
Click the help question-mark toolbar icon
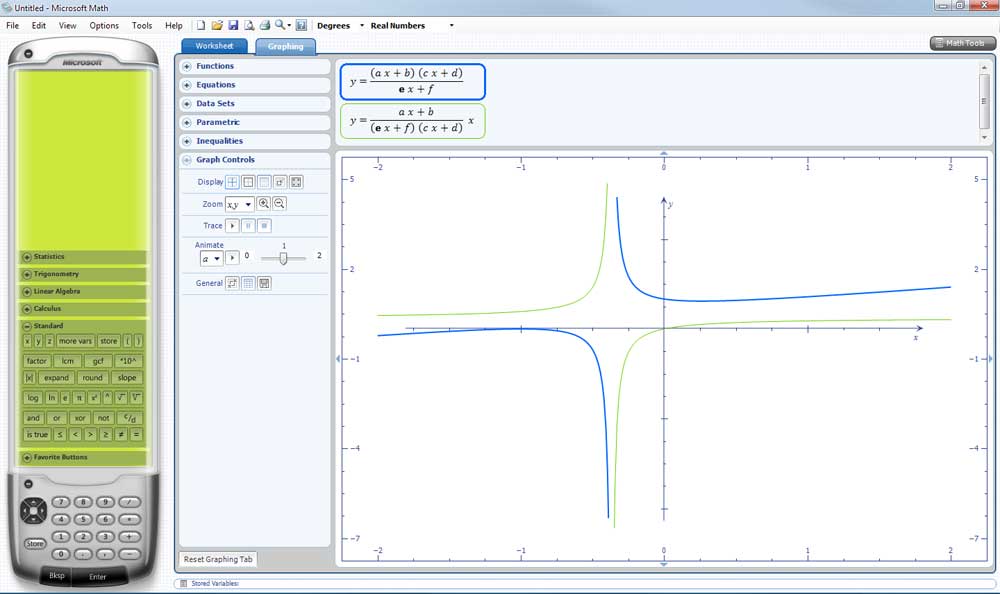tap(301, 26)
